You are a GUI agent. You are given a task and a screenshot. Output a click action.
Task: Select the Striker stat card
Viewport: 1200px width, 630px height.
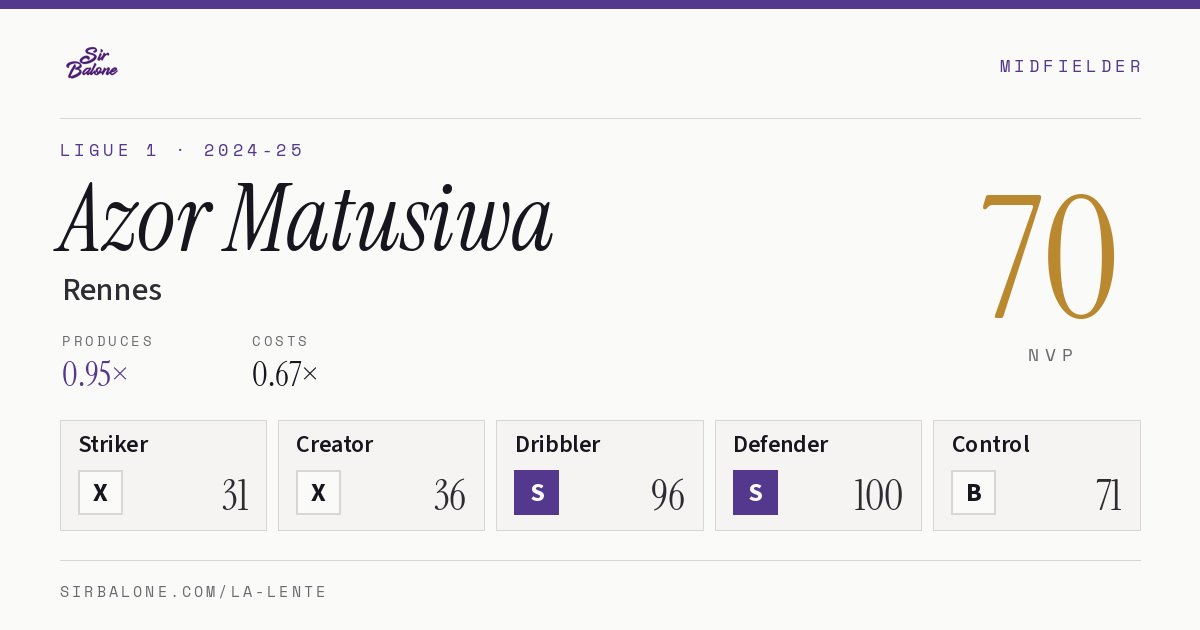click(x=163, y=475)
